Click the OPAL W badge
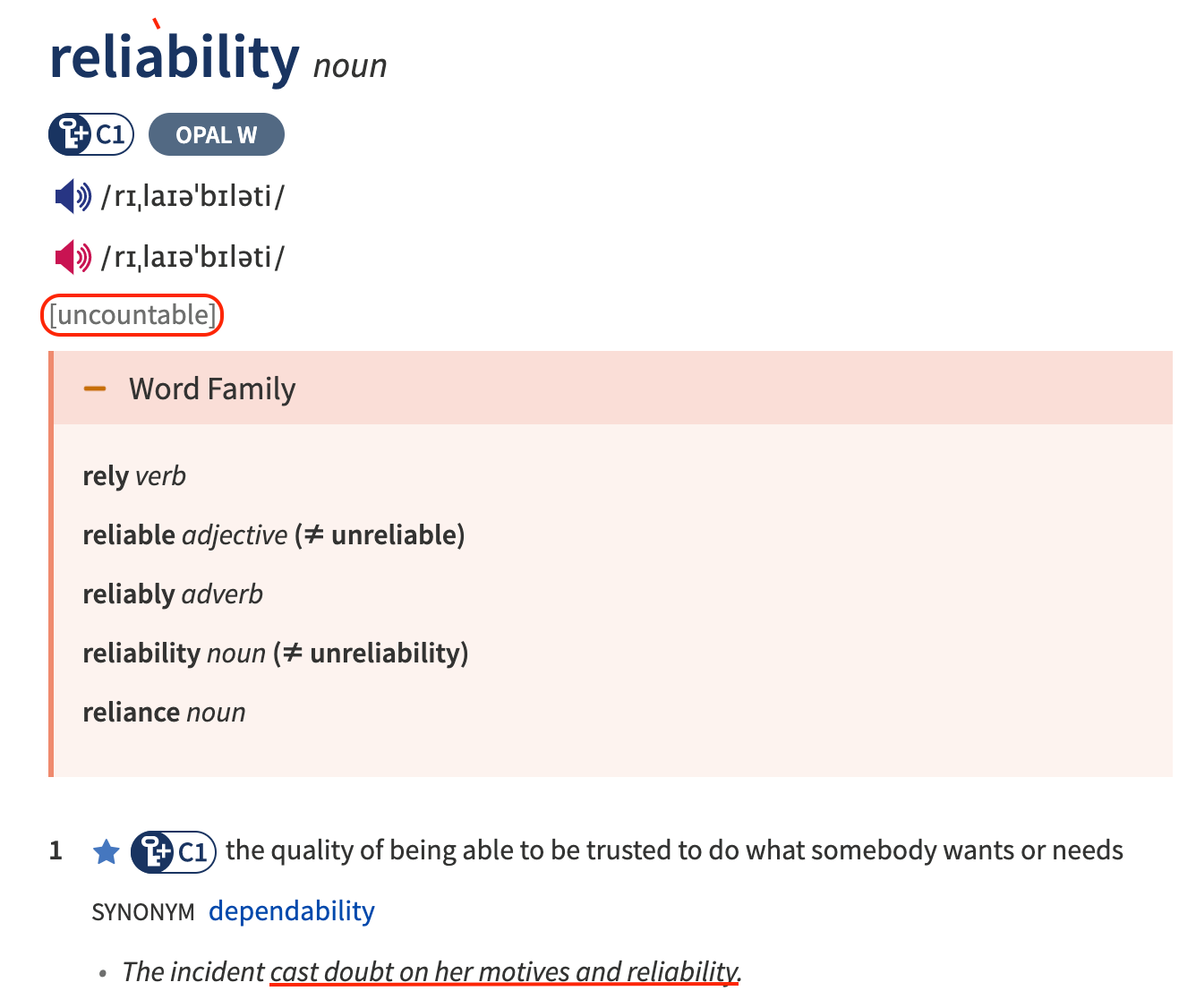1196x1008 pixels. click(217, 135)
